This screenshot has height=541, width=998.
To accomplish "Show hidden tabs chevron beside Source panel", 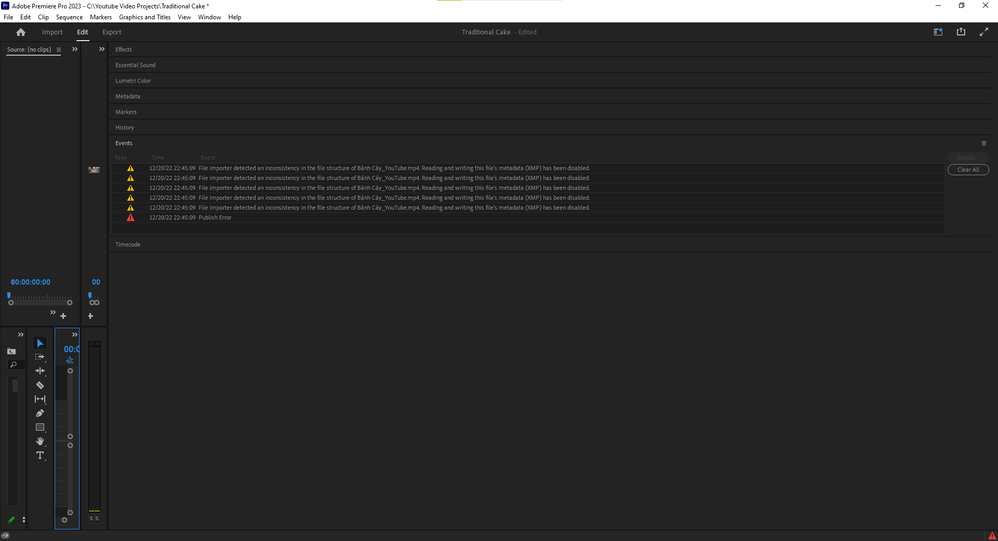I will [x=74, y=49].
